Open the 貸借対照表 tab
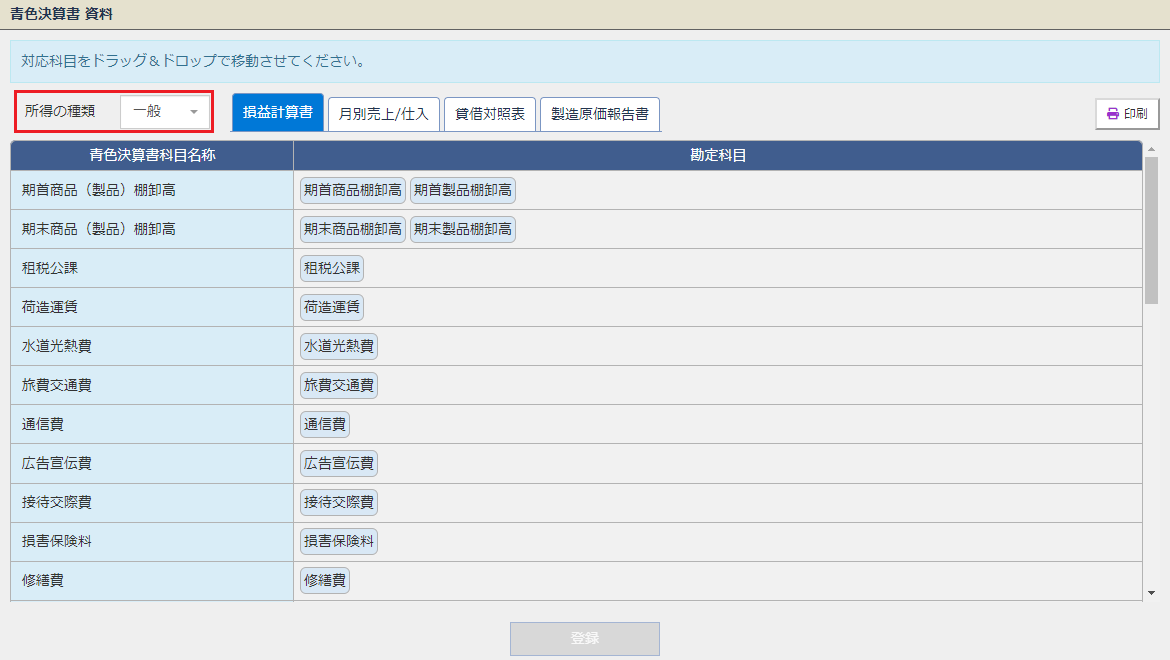The height and width of the screenshot is (660, 1170). pos(490,114)
